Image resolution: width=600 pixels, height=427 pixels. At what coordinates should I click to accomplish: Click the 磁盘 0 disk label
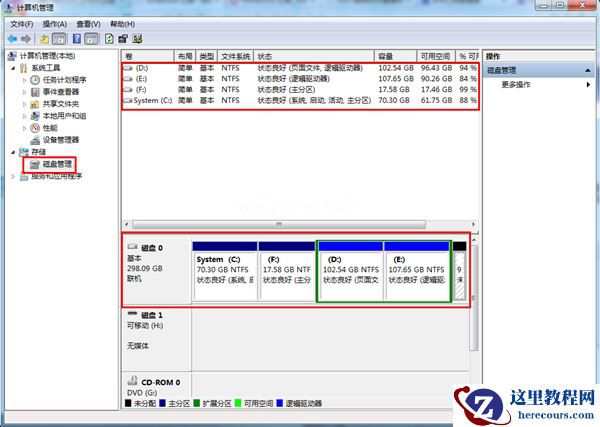click(x=152, y=248)
